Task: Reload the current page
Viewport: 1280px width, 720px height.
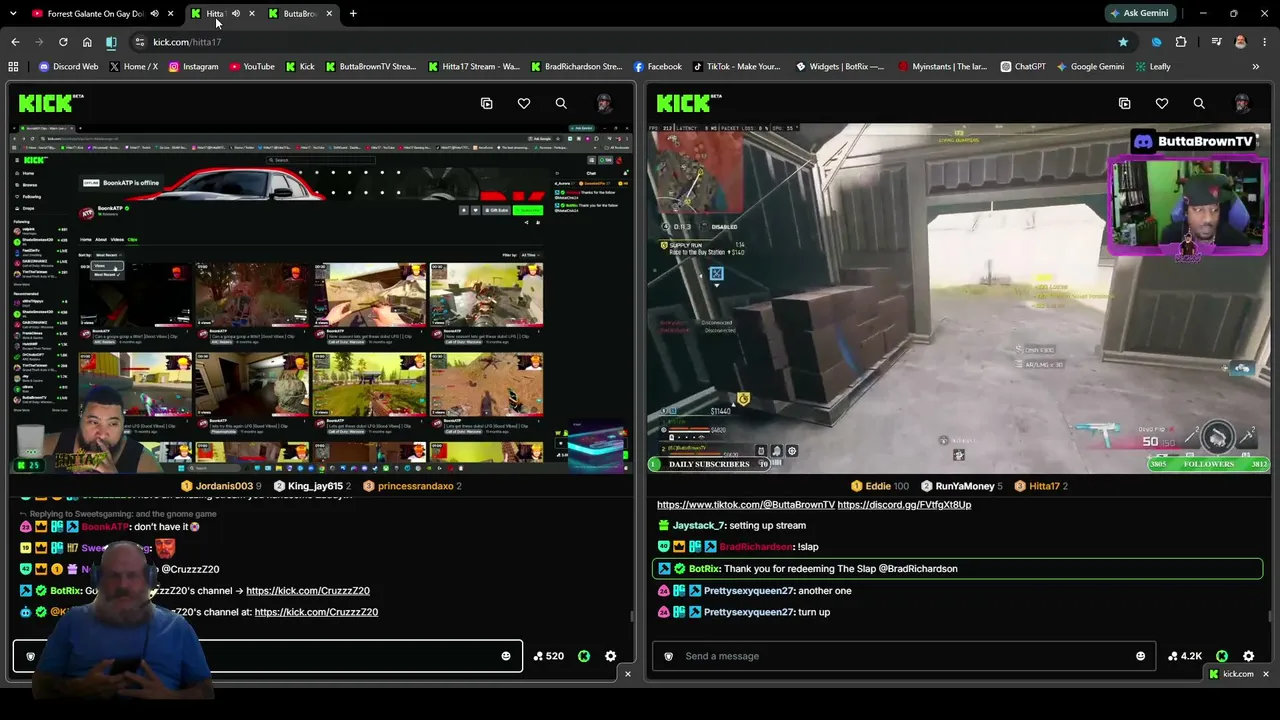Action: pyautogui.click(x=63, y=42)
